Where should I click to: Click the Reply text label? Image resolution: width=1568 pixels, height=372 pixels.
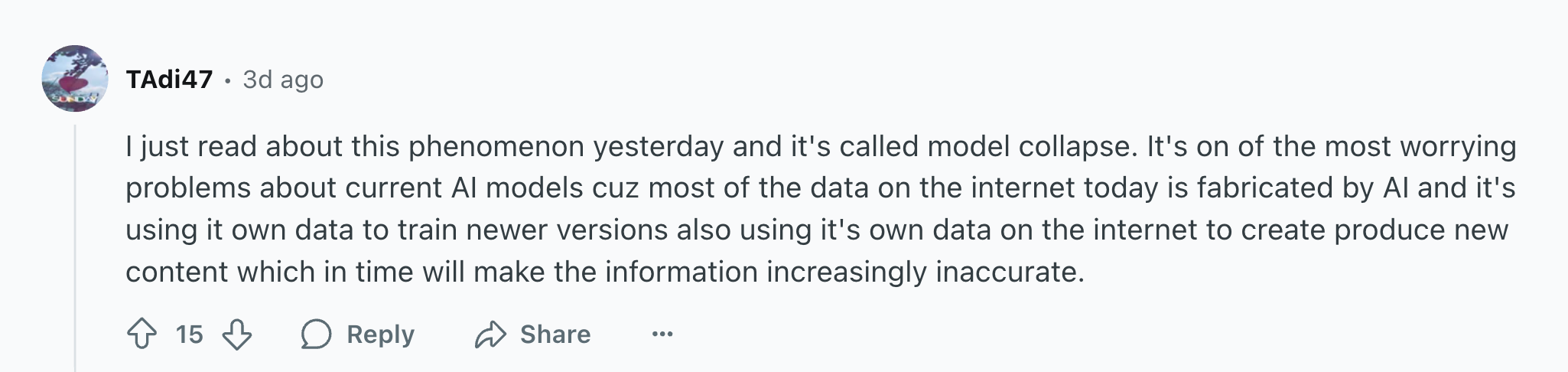(x=380, y=334)
